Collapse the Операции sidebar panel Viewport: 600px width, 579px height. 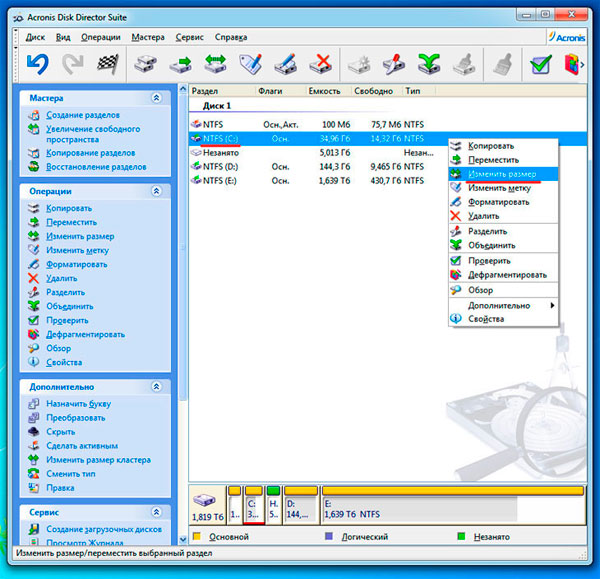tap(156, 191)
